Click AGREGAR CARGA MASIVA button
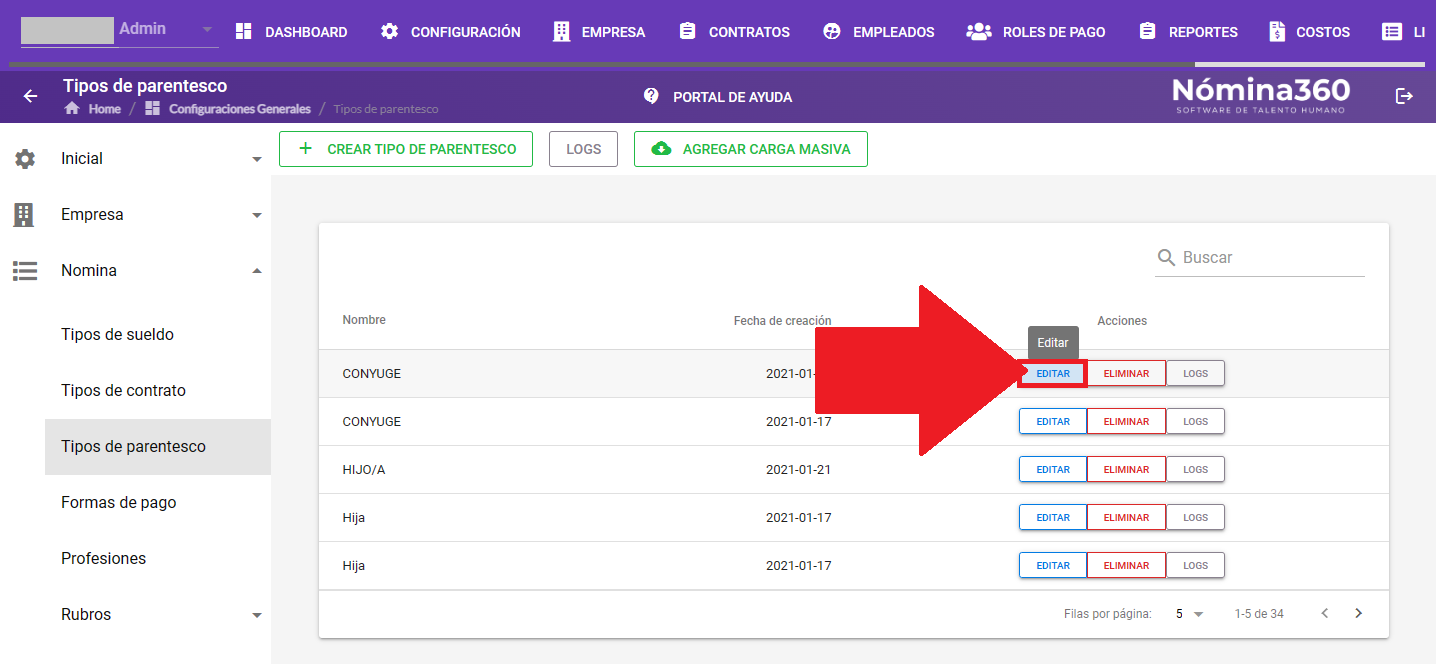This screenshot has height=664, width=1436. pyautogui.click(x=751, y=149)
